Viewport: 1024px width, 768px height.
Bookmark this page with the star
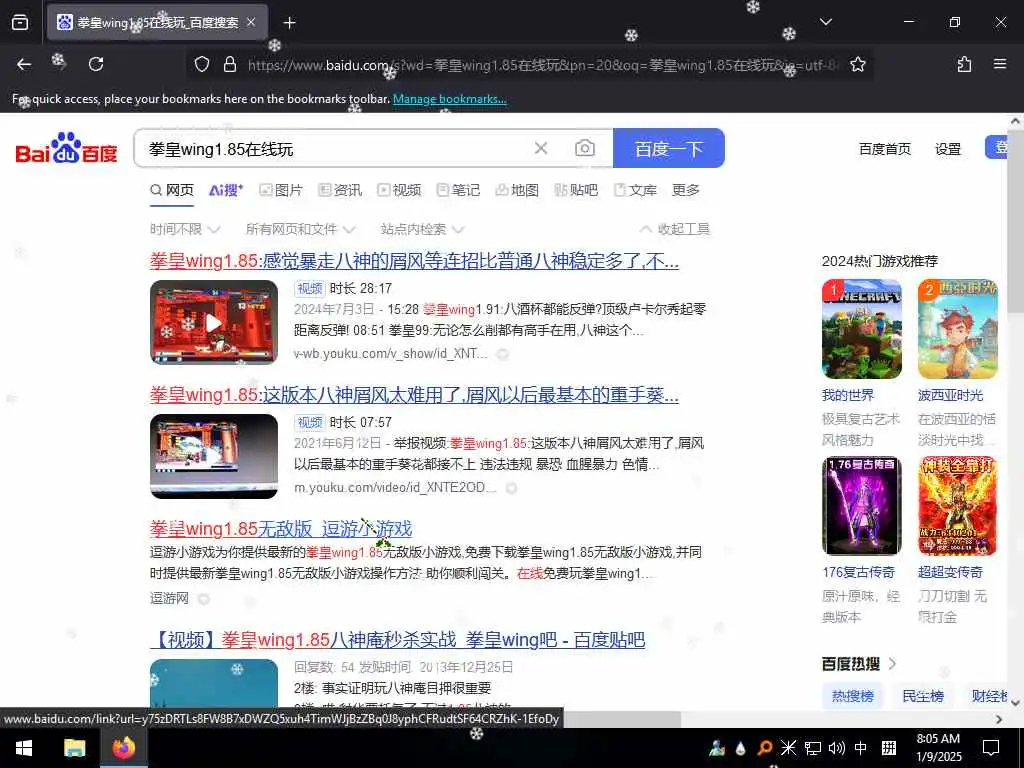857,64
